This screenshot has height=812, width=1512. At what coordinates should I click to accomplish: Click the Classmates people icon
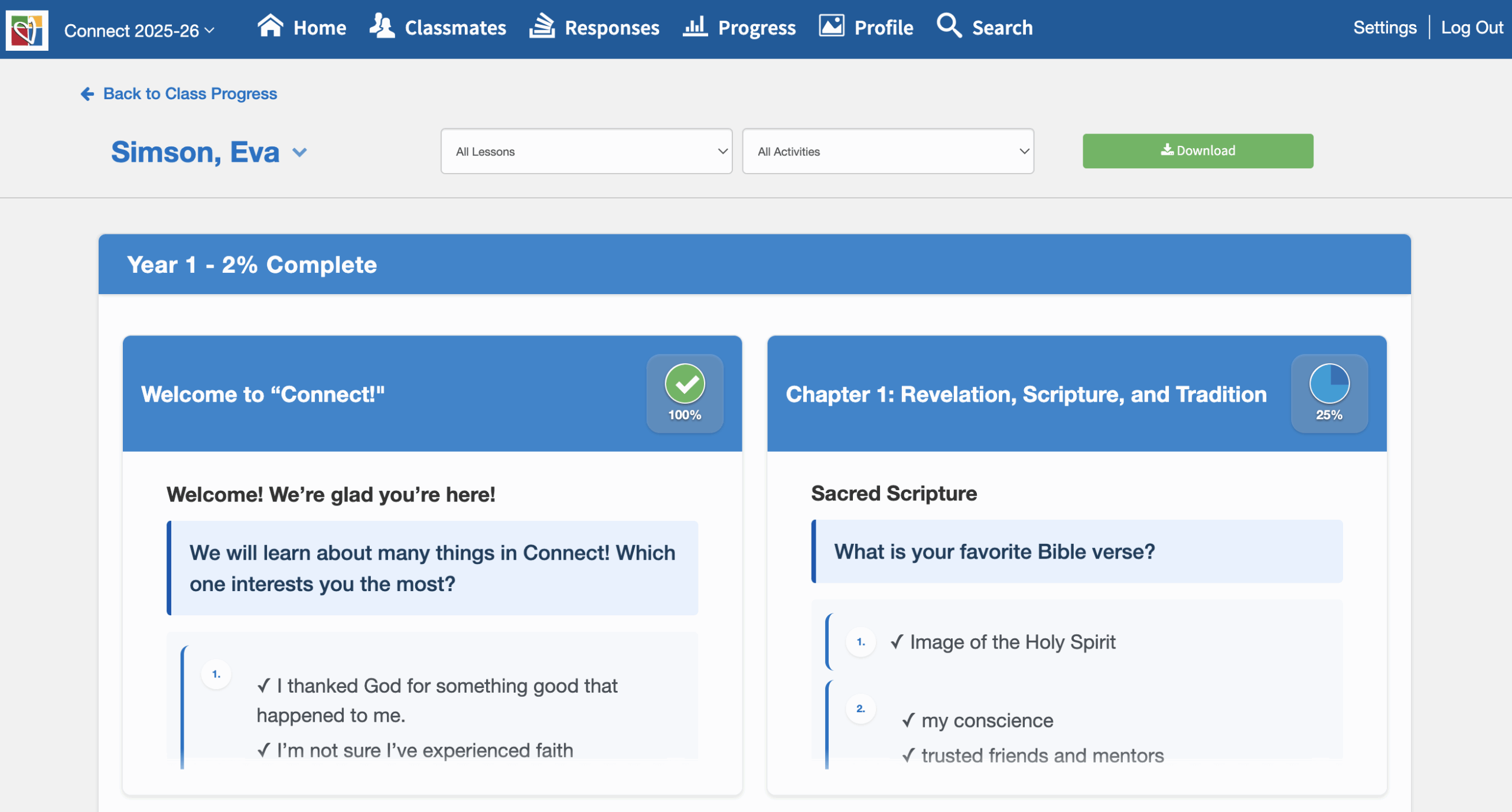tap(382, 26)
